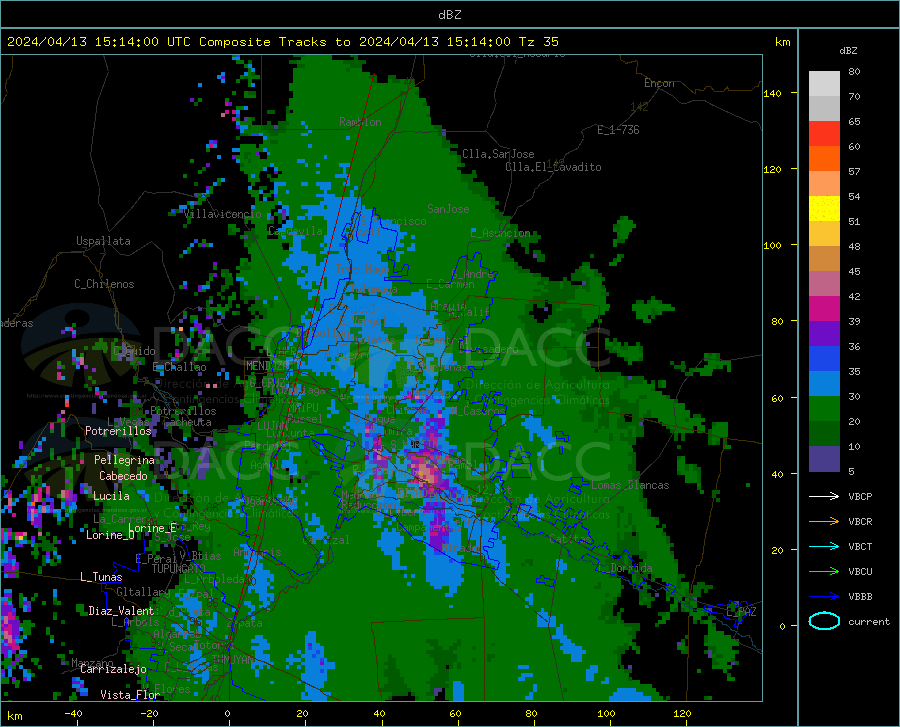Click the 'VBCU' legend label
Image resolution: width=900 pixels, height=727 pixels.
[860, 572]
